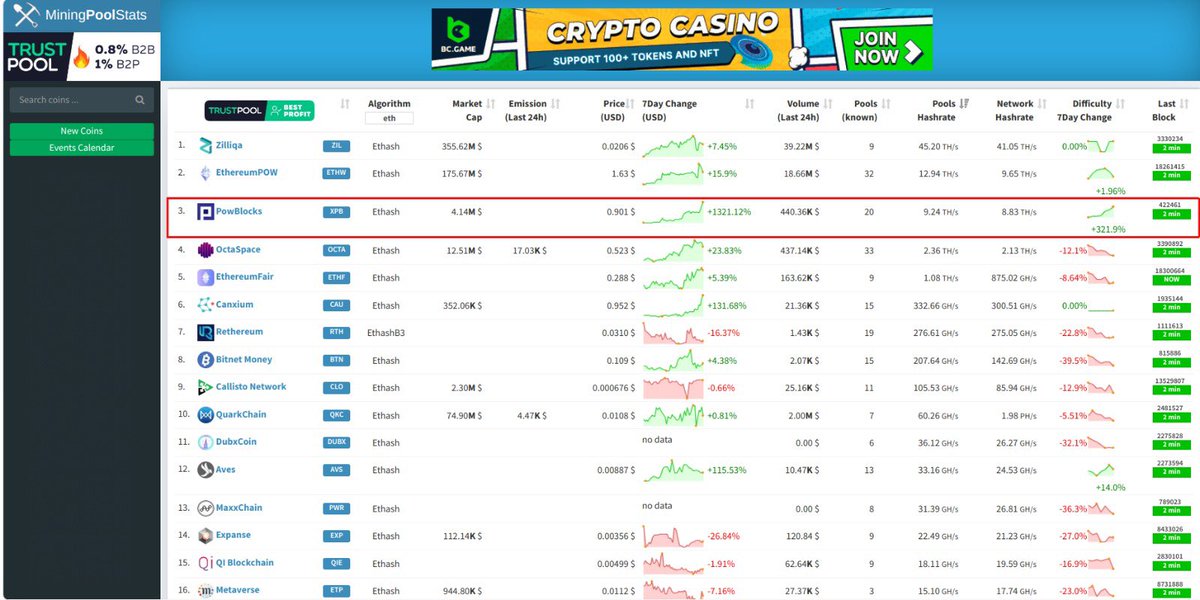
Task: Click the TrustPool 0.8% B2B ad
Action: click(x=82, y=56)
